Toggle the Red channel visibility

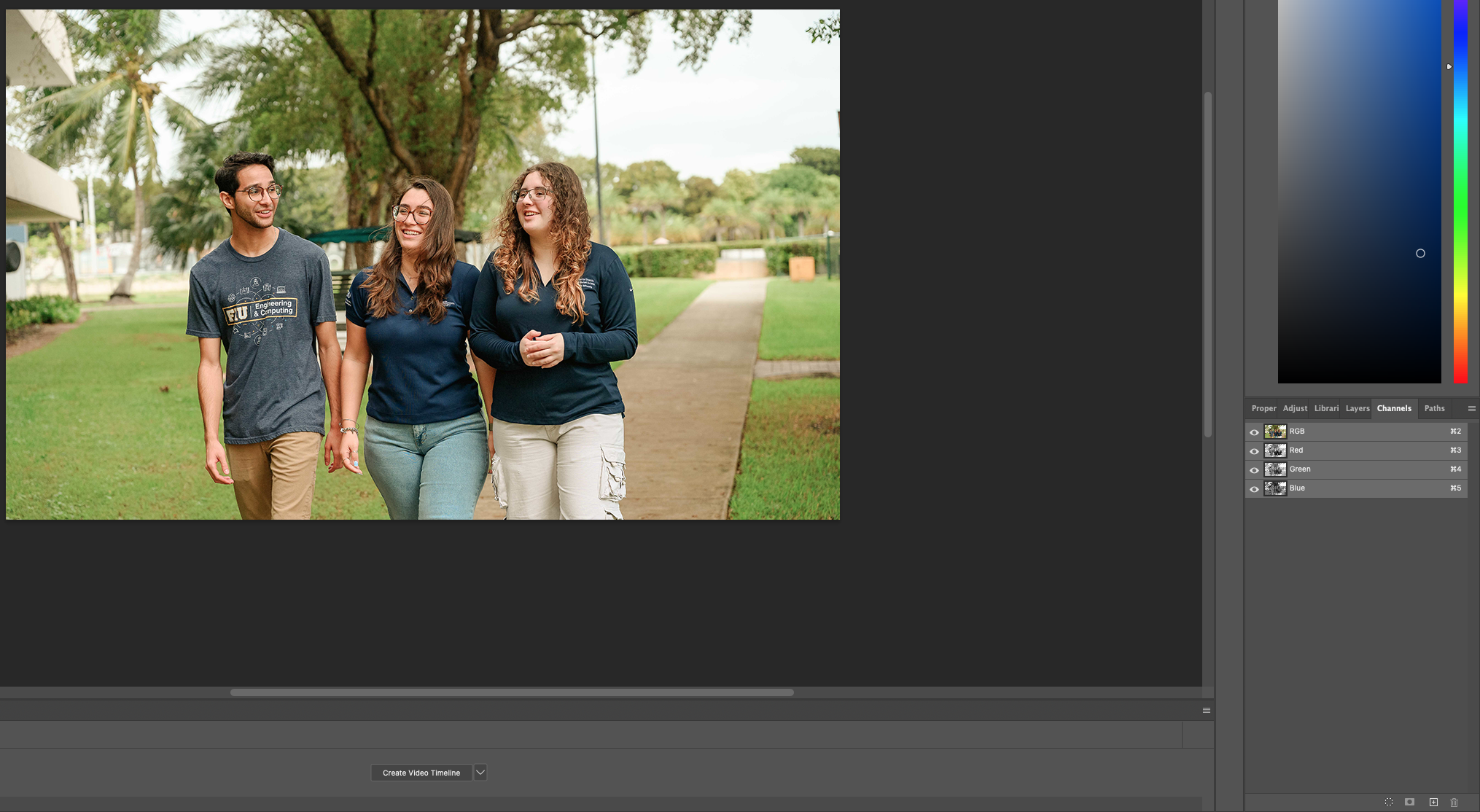tap(1255, 450)
